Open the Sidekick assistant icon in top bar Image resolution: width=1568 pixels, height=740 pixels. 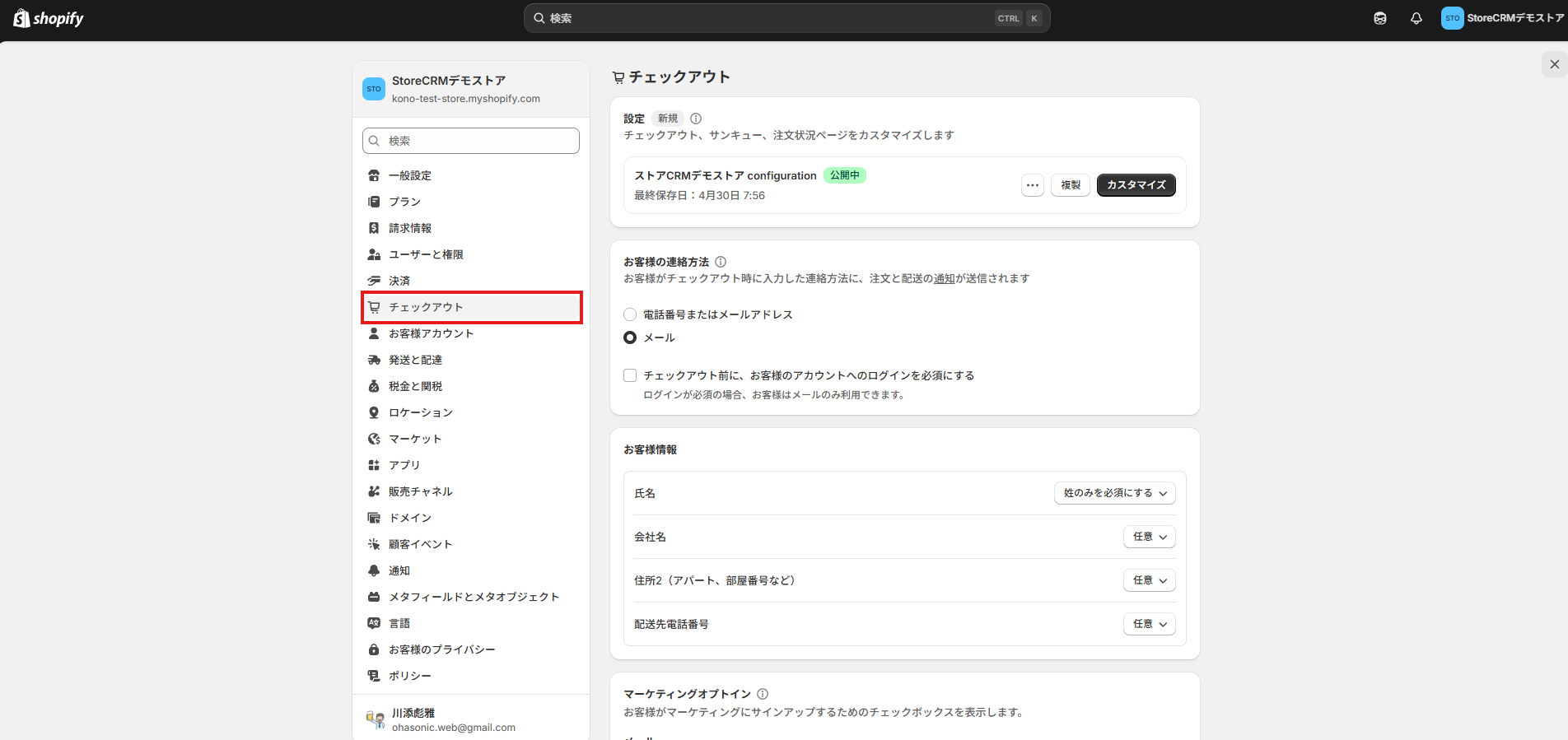[1380, 18]
